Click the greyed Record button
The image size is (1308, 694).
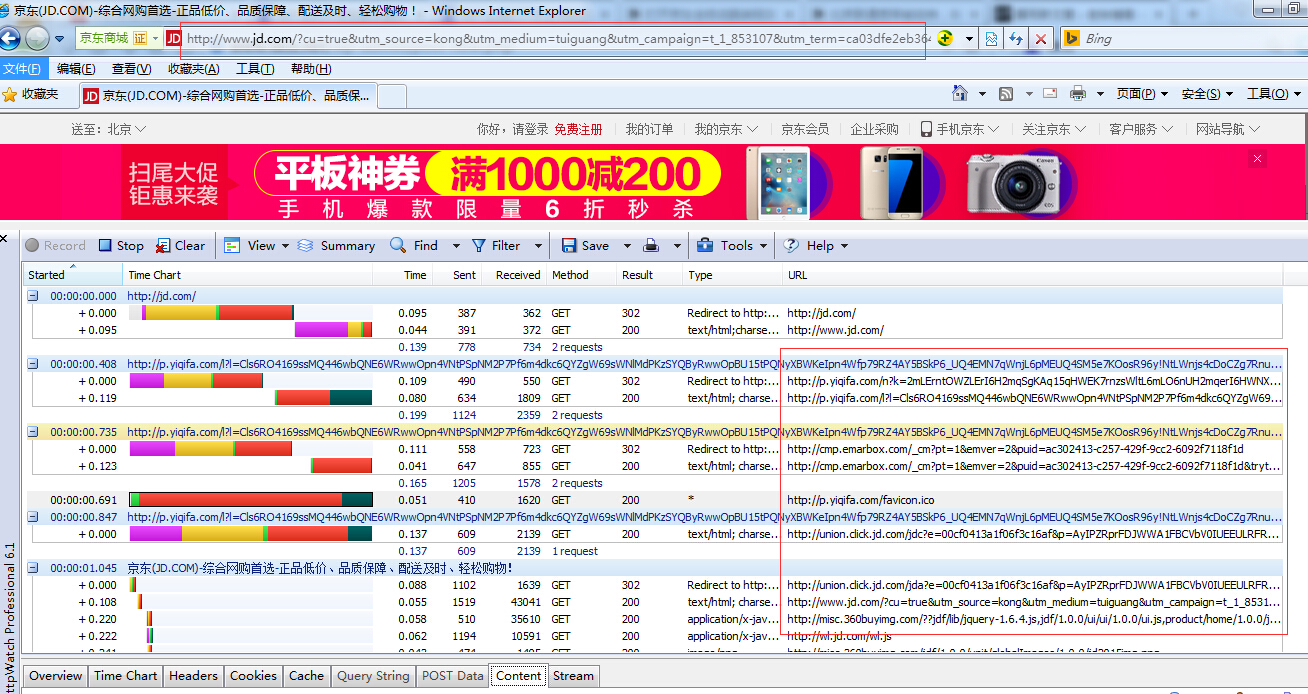tap(56, 245)
